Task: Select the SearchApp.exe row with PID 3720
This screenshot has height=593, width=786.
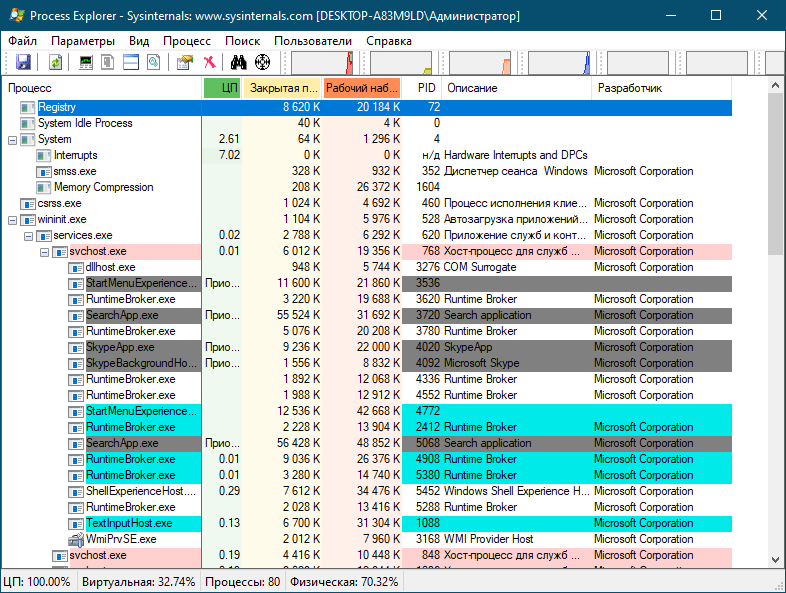Action: pos(367,315)
